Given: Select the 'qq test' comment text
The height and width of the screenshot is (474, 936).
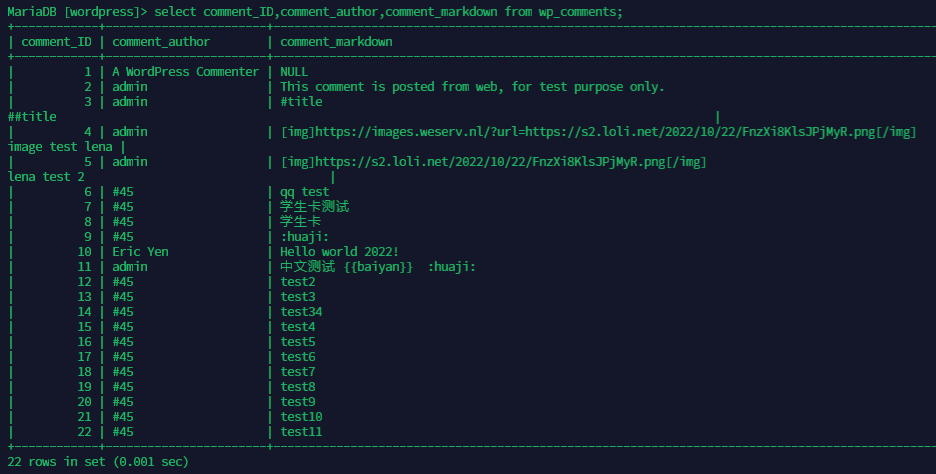Looking at the screenshot, I should coord(304,192).
